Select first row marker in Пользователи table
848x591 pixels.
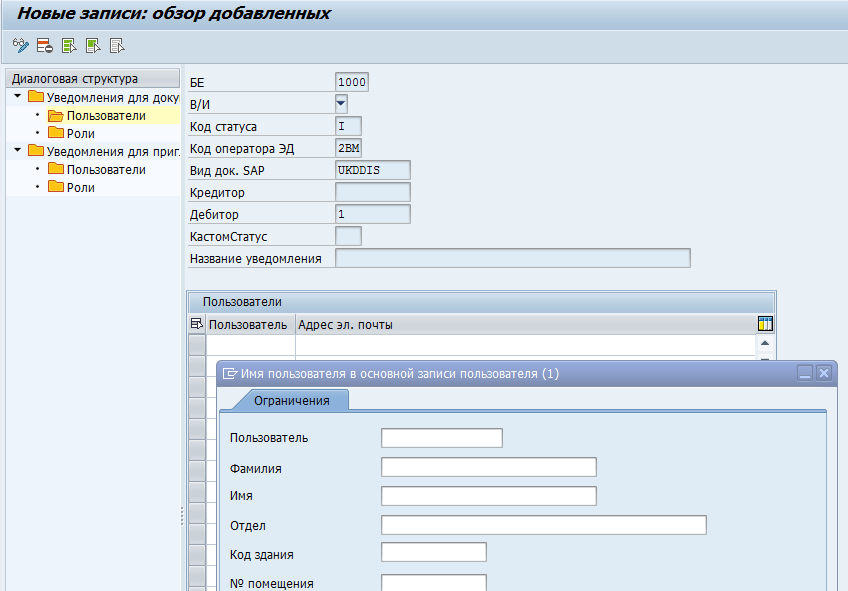197,344
